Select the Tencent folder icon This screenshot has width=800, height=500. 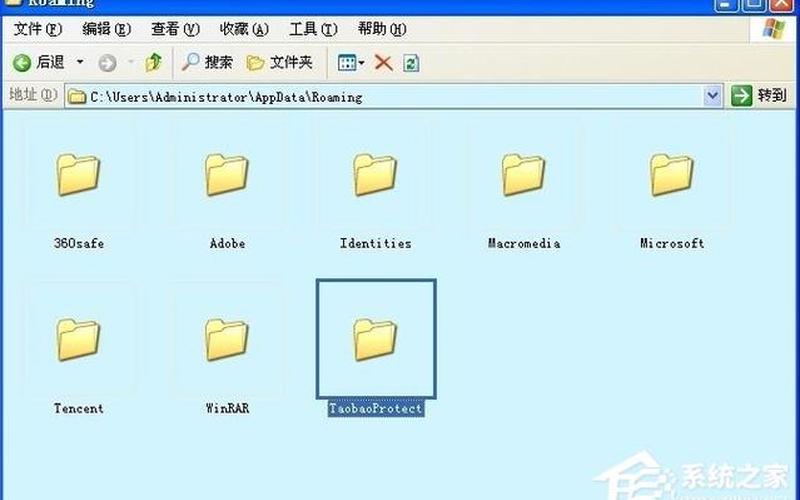click(78, 340)
